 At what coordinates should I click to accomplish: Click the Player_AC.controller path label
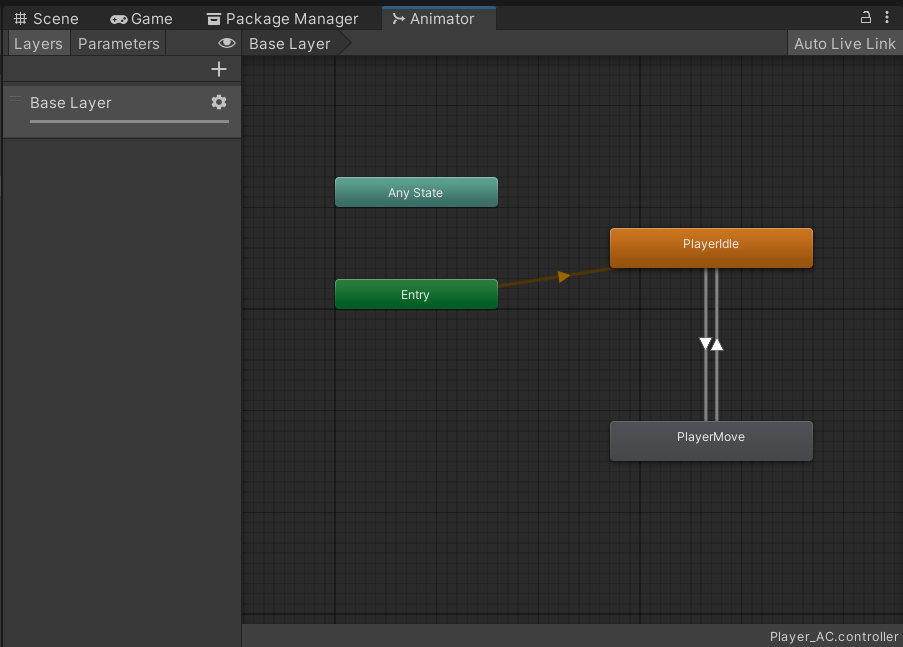[833, 637]
